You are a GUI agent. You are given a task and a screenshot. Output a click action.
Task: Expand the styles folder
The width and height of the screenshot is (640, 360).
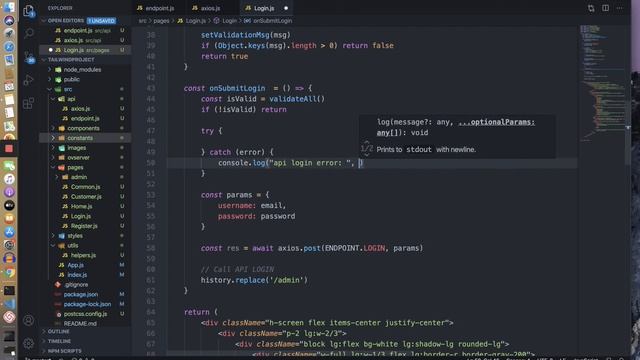[75, 236]
